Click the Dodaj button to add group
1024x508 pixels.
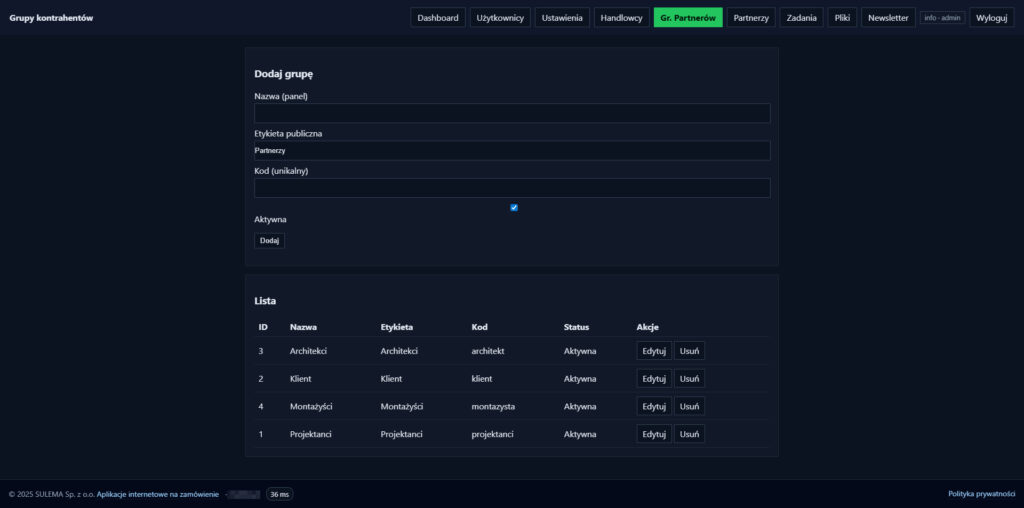269,241
